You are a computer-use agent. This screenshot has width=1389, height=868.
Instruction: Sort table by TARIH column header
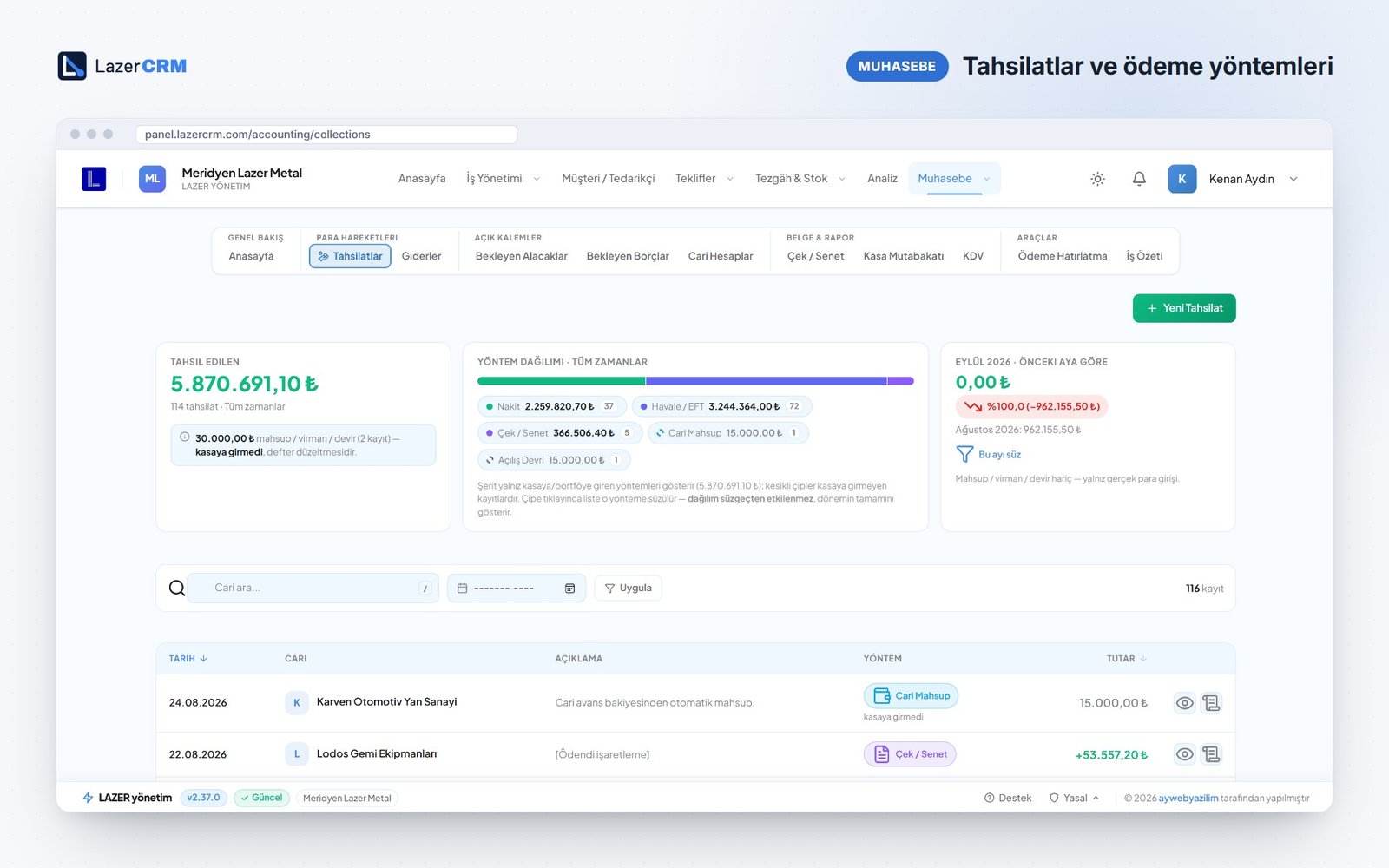pyautogui.click(x=188, y=659)
